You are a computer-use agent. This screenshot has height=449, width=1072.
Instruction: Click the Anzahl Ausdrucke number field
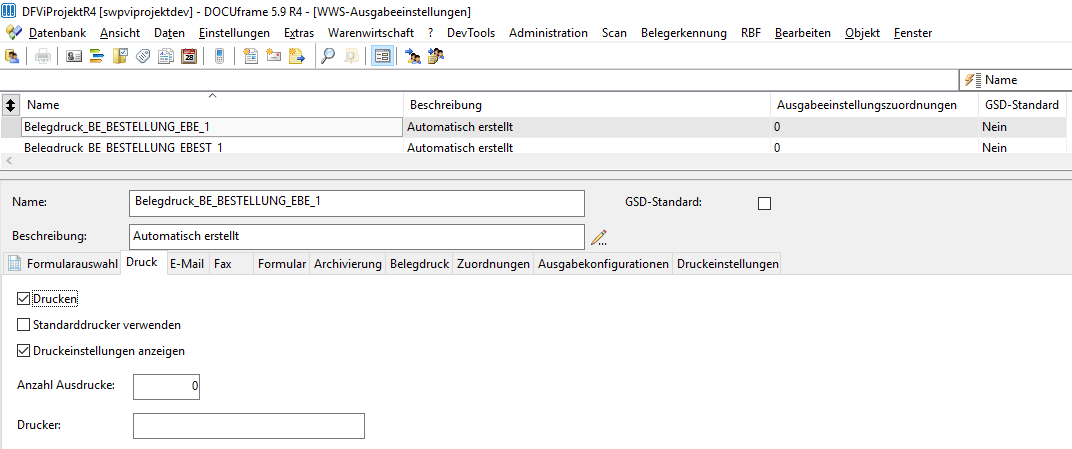tap(167, 387)
